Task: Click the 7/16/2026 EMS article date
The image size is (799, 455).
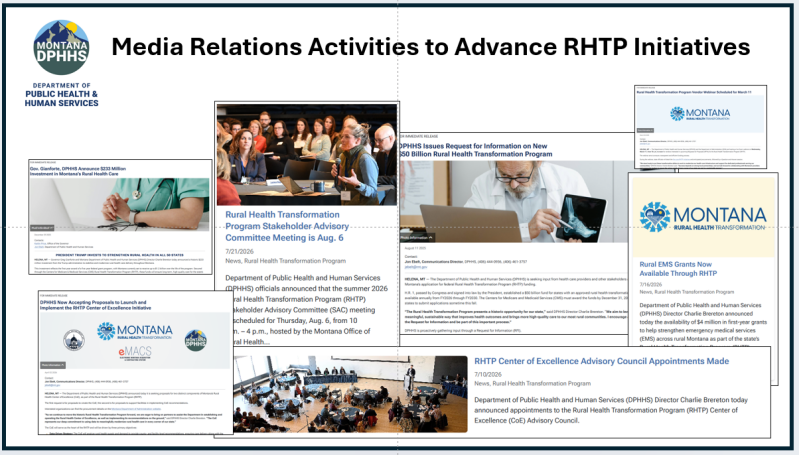Action: (651, 285)
